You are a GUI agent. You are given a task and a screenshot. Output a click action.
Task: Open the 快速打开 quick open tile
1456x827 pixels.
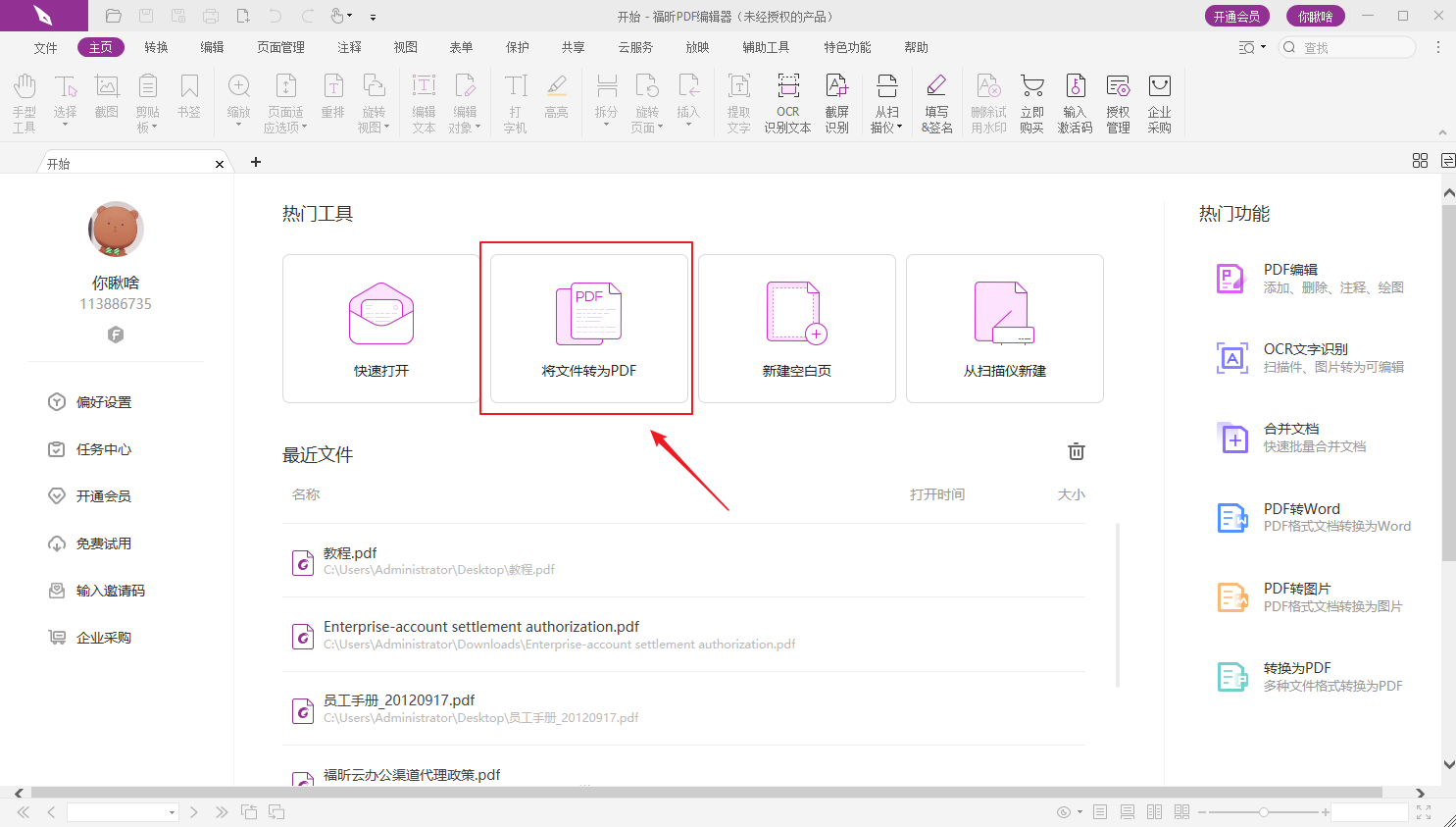[381, 329]
